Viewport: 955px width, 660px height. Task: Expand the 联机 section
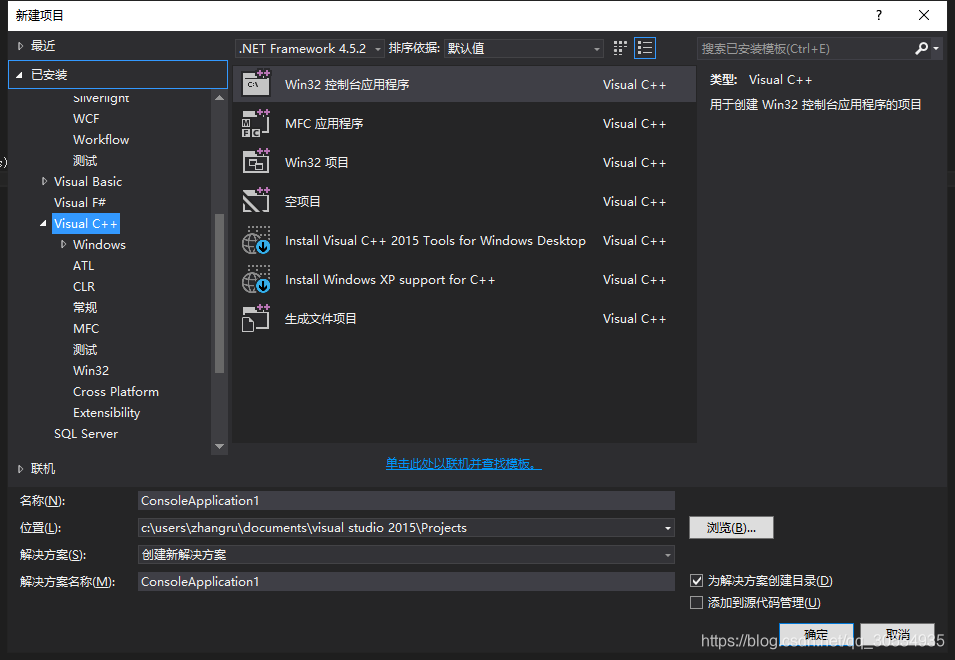[x=20, y=469]
